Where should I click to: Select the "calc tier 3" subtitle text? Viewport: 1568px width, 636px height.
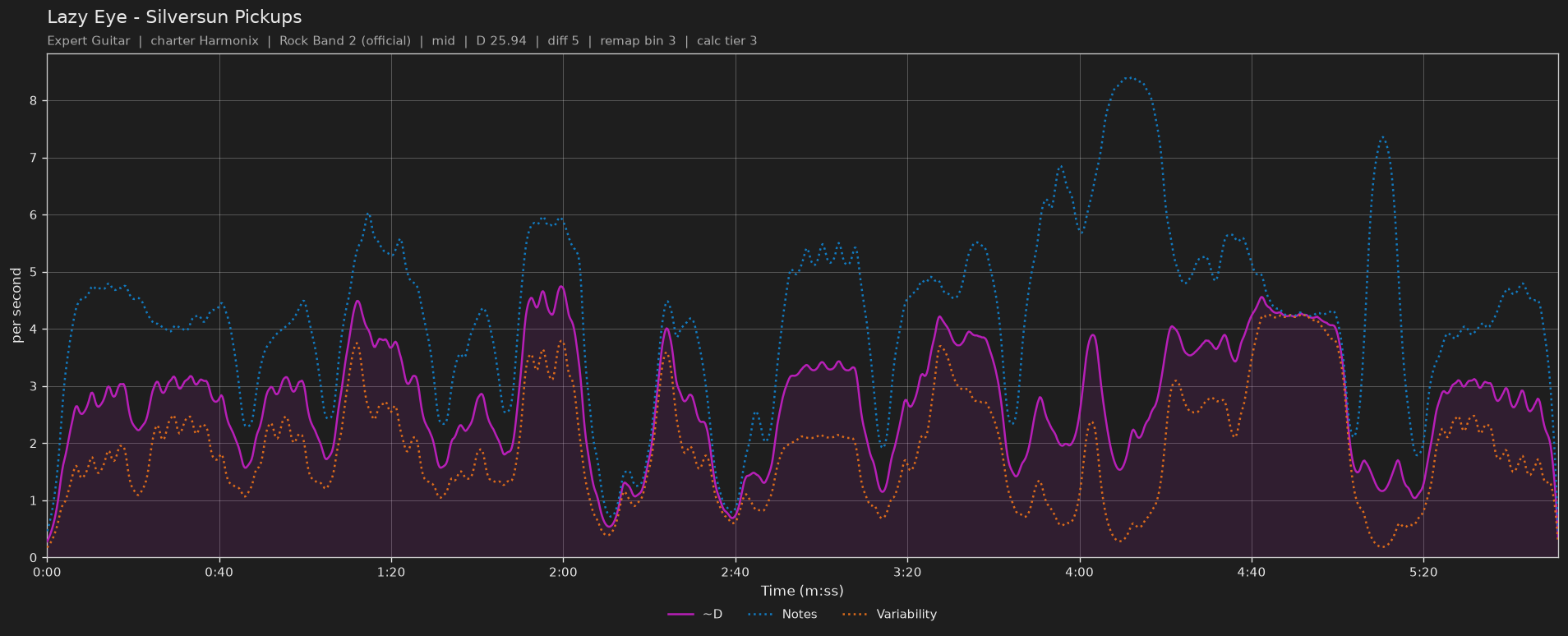tap(727, 41)
